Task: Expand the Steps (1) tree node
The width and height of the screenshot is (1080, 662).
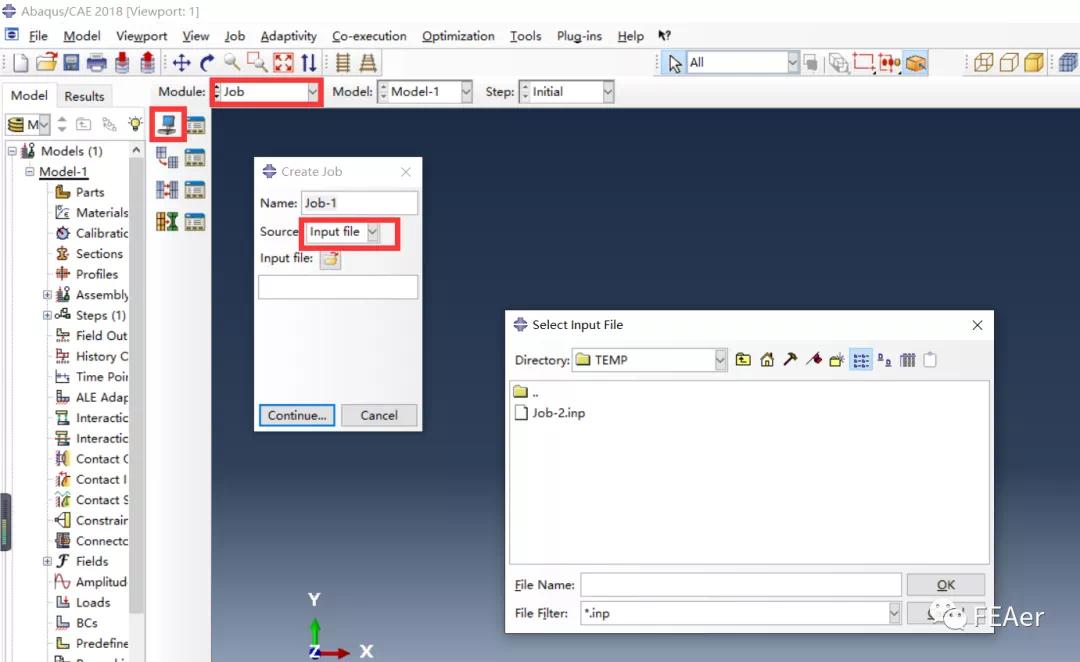Action: point(47,315)
